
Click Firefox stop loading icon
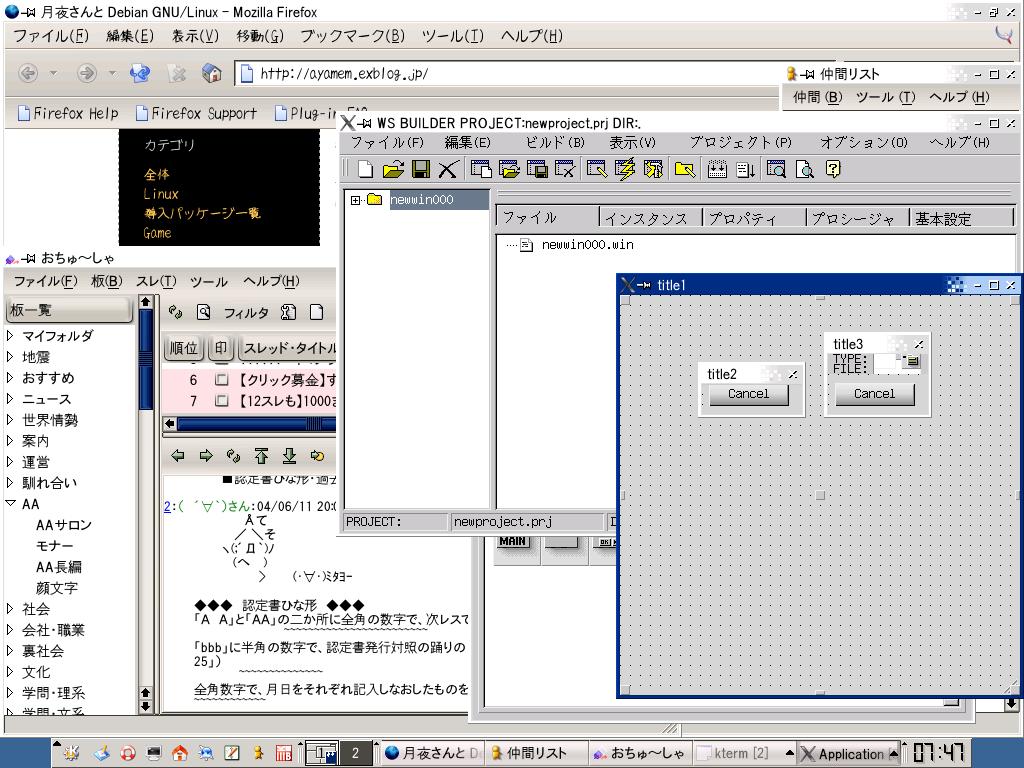tap(176, 73)
